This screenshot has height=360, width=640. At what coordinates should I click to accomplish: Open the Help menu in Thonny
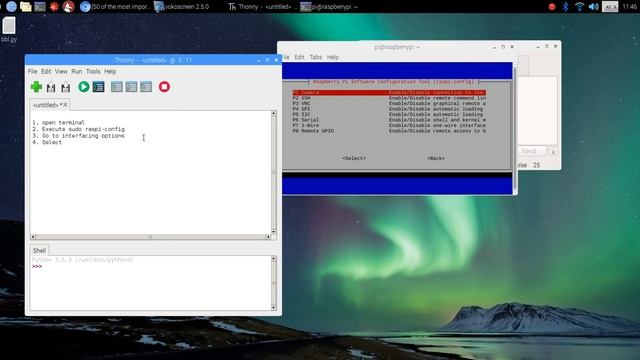[110, 71]
